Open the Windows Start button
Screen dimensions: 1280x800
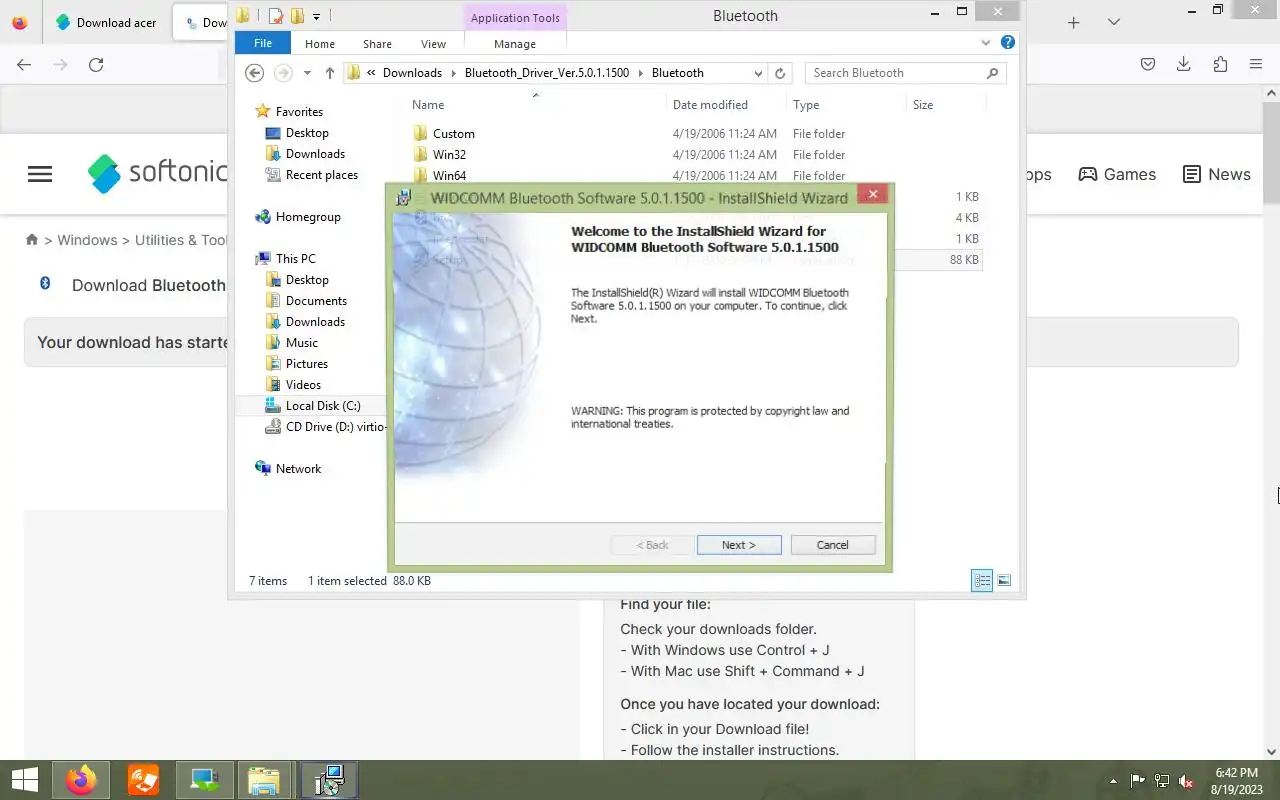tap(25, 780)
